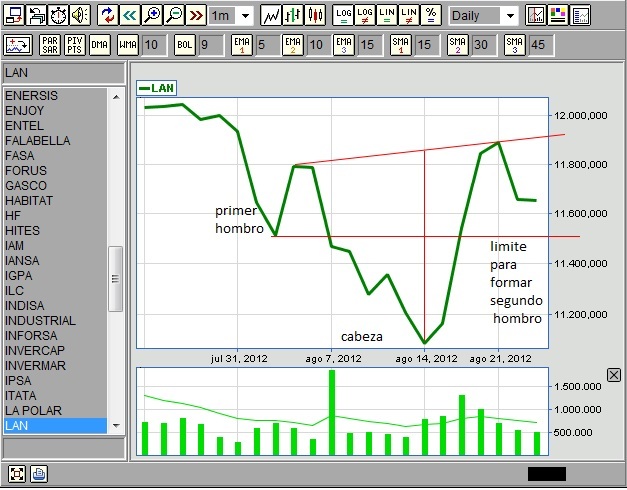Viewport: 627px width, 490px height.
Task: Open the stopwatch timer icon
Action: point(58,16)
